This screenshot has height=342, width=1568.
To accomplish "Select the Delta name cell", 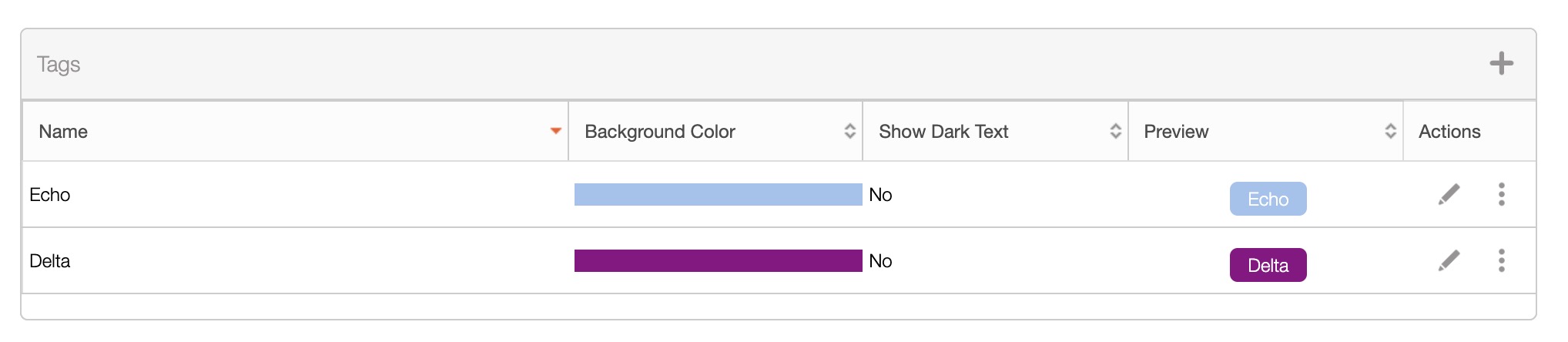I will [x=50, y=261].
